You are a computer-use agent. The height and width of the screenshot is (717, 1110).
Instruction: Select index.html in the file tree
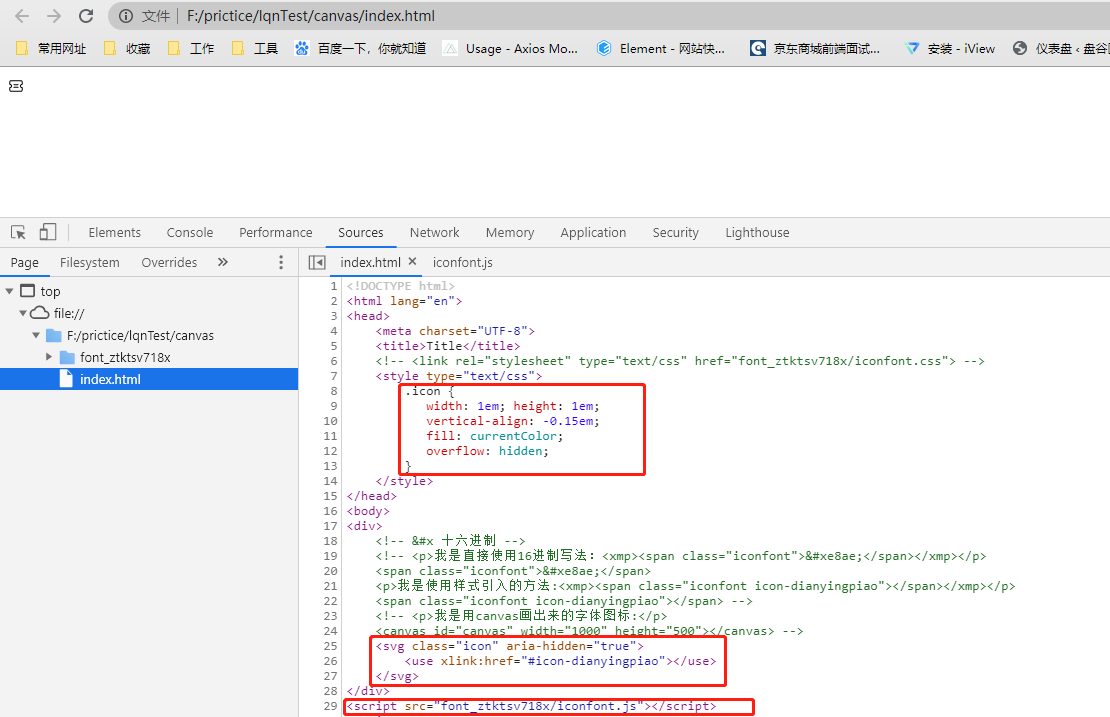coord(149,379)
